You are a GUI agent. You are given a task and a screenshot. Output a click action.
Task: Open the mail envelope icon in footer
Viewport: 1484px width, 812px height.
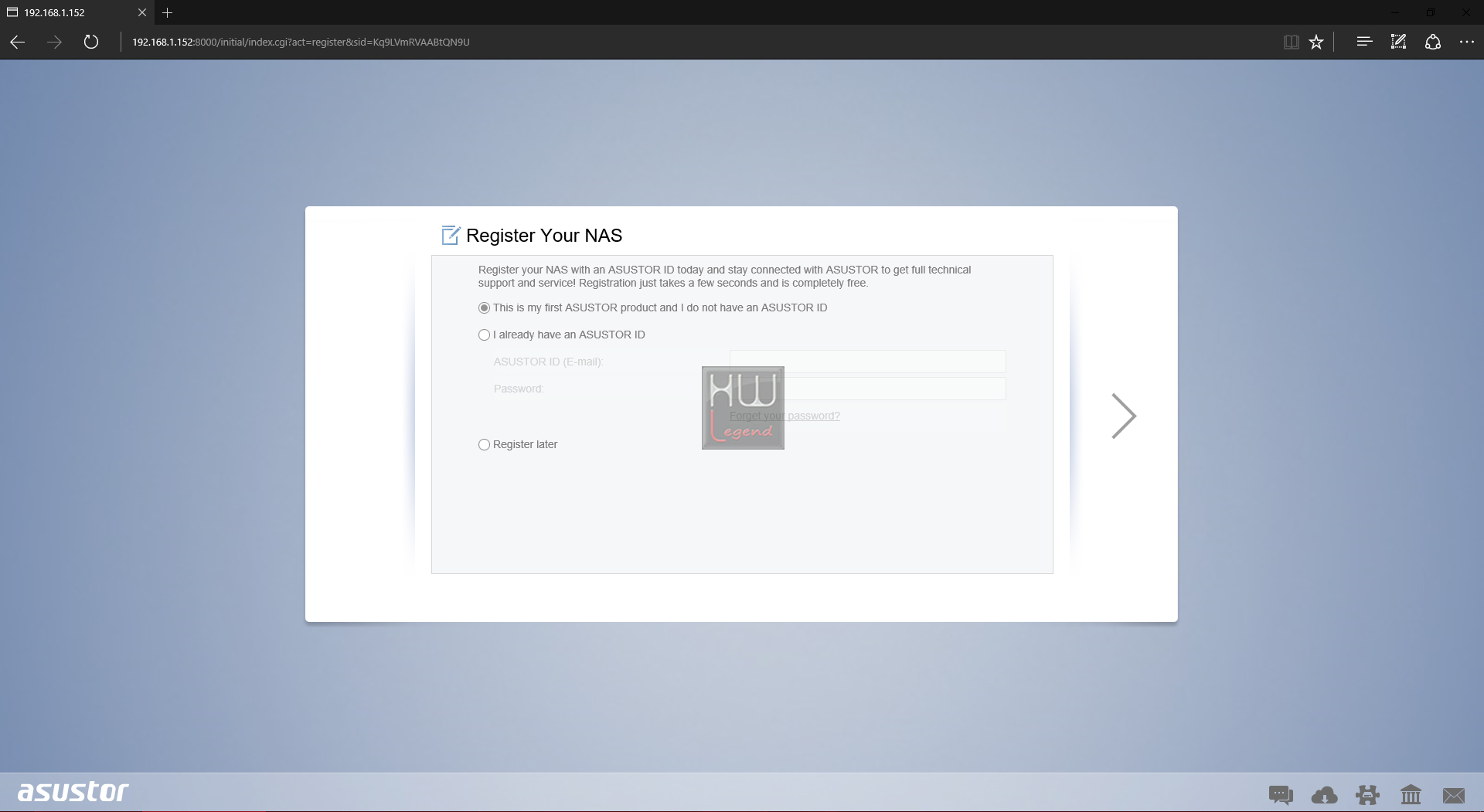pos(1454,795)
